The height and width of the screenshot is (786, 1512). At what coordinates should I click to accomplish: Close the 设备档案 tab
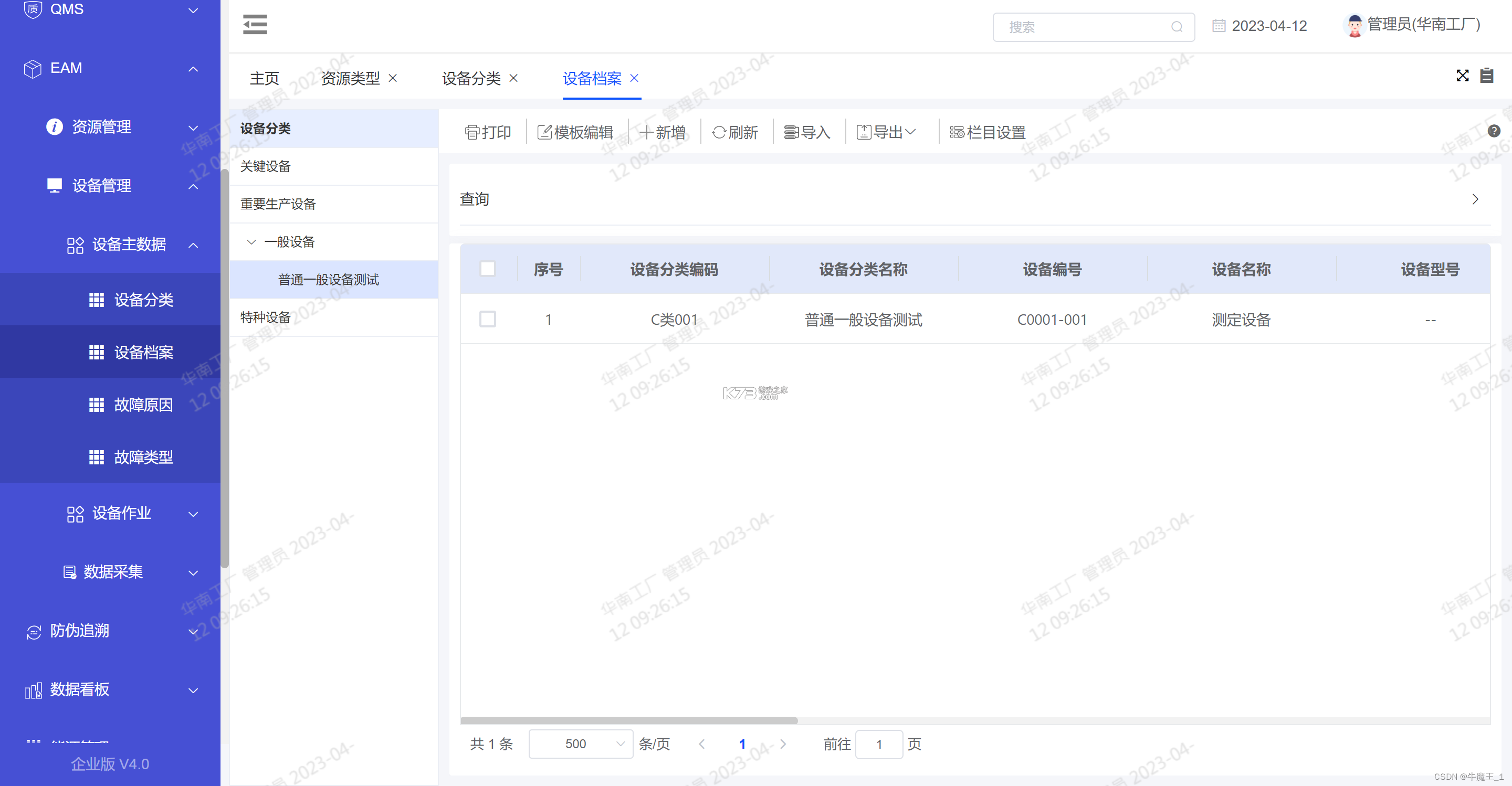tap(634, 78)
